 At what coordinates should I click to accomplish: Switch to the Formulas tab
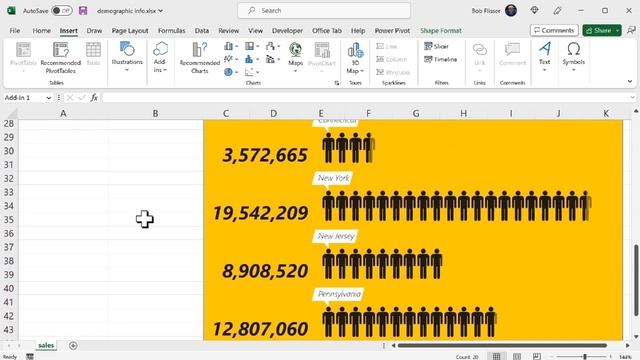[x=171, y=31]
